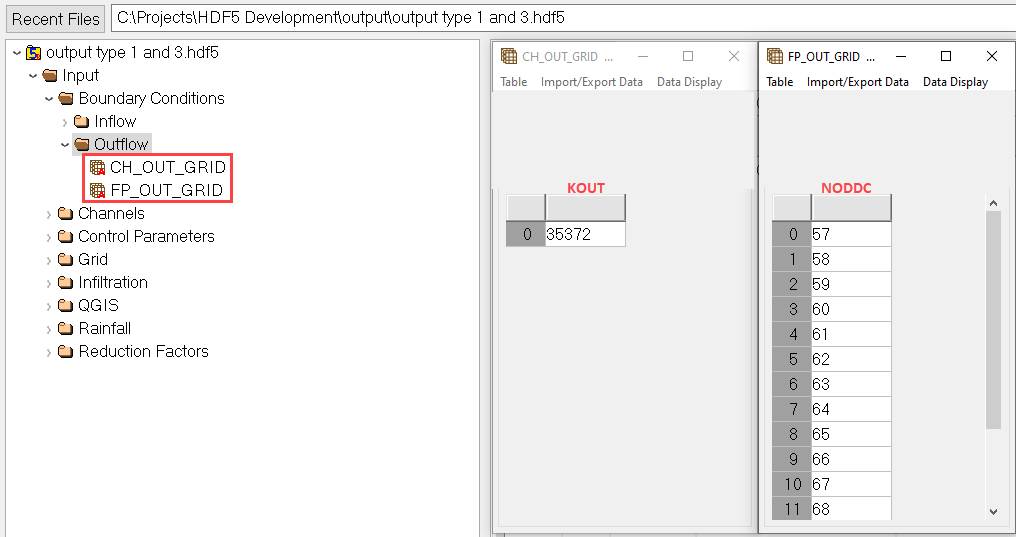The image size is (1016, 537).
Task: Maximize the FP_OUT_GRID window
Action: click(x=946, y=56)
